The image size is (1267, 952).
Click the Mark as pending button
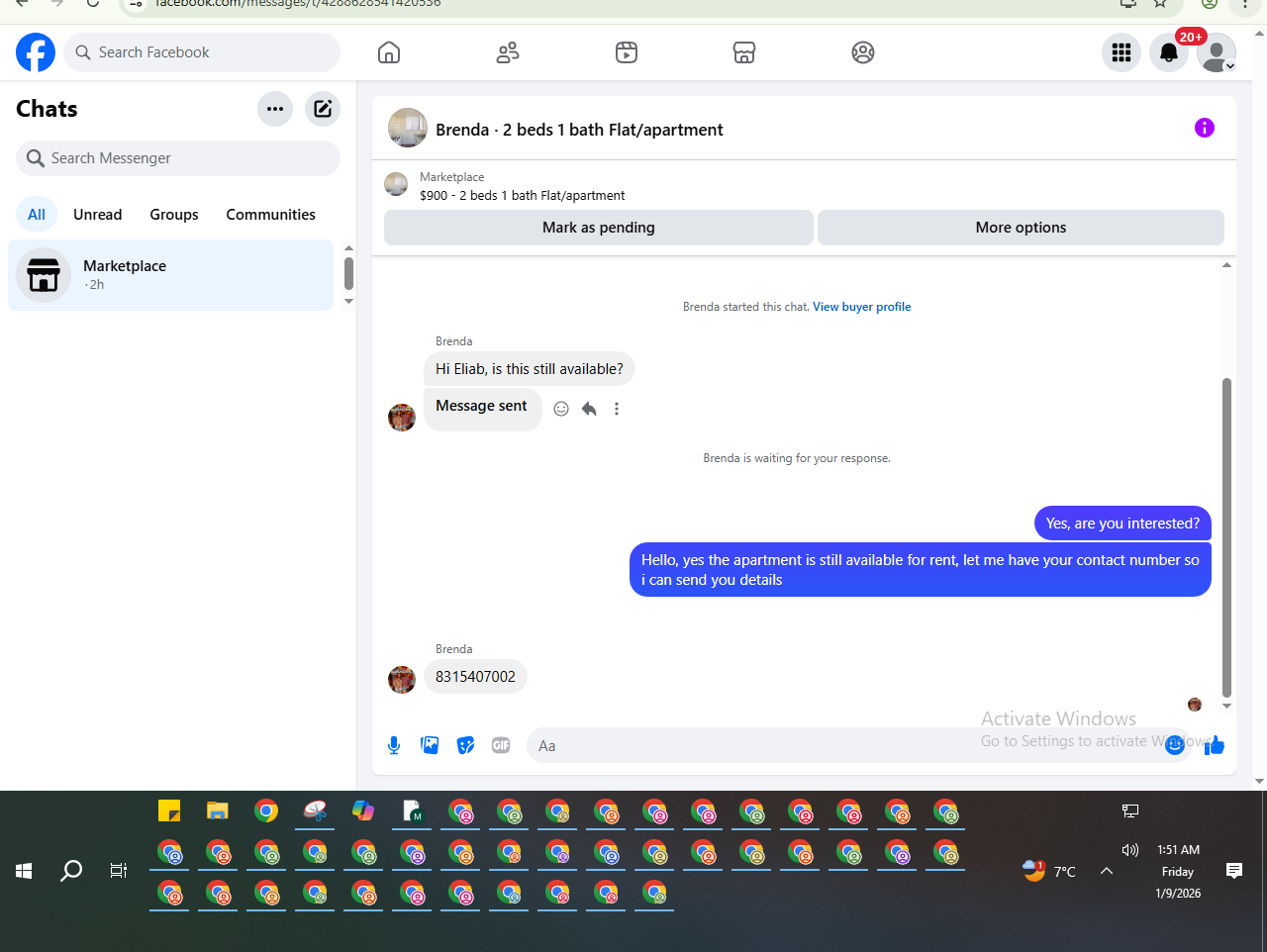[x=599, y=228]
